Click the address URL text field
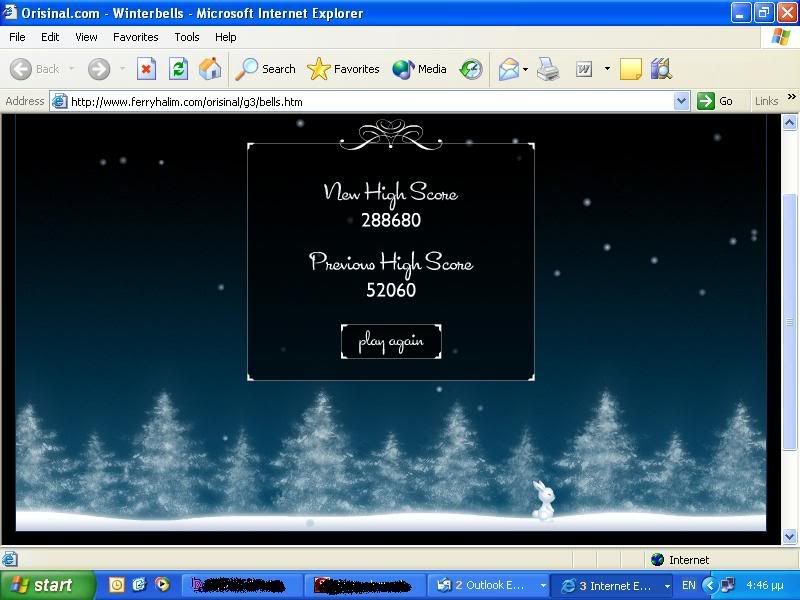The width and height of the screenshot is (800, 600). [x=369, y=102]
